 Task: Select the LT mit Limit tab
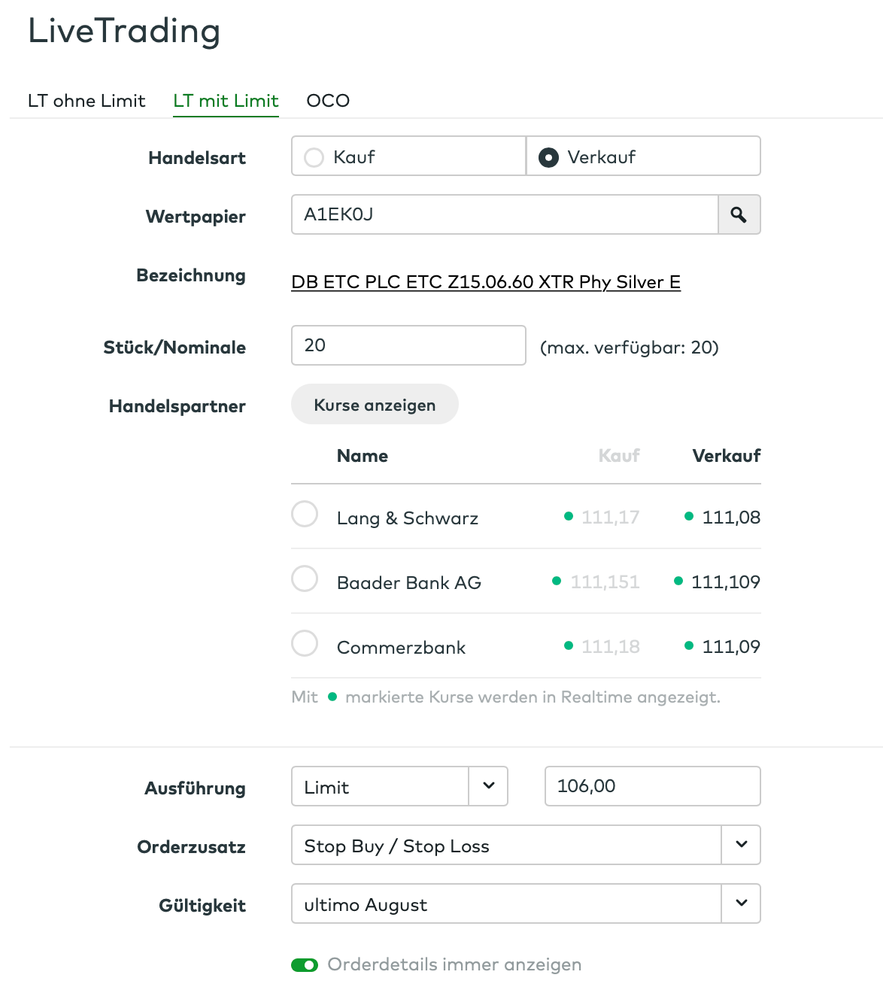226,101
